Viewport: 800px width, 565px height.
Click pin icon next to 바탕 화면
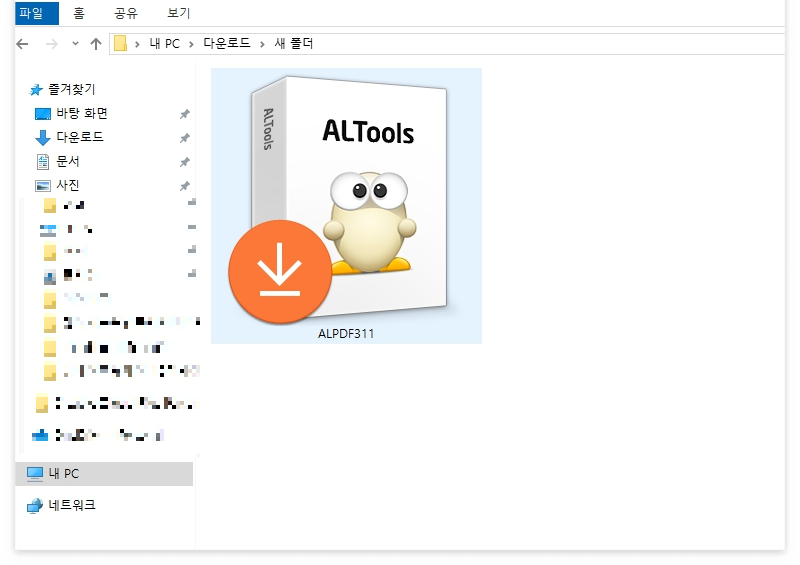point(185,114)
